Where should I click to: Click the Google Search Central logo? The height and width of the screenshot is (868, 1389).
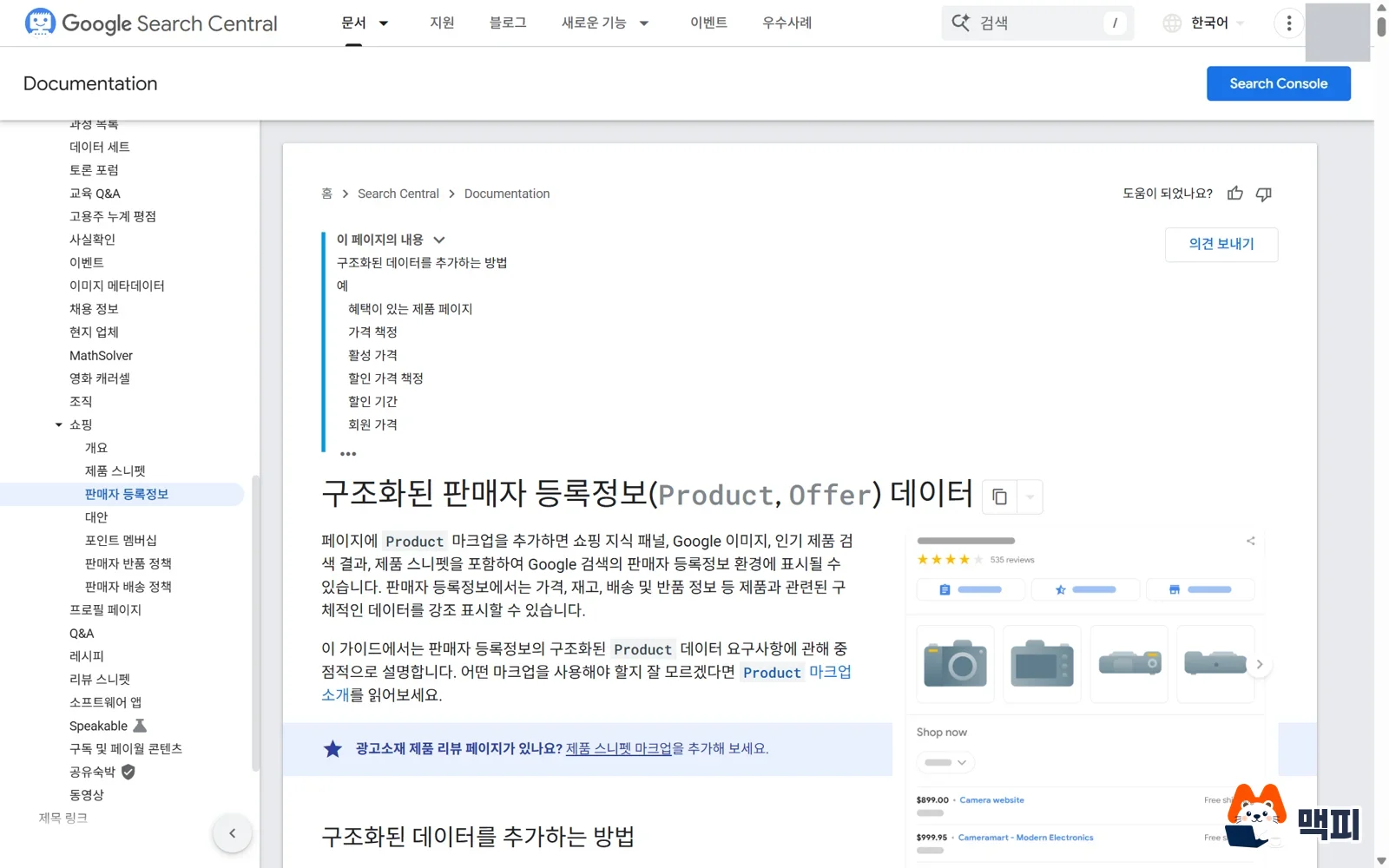(x=152, y=23)
